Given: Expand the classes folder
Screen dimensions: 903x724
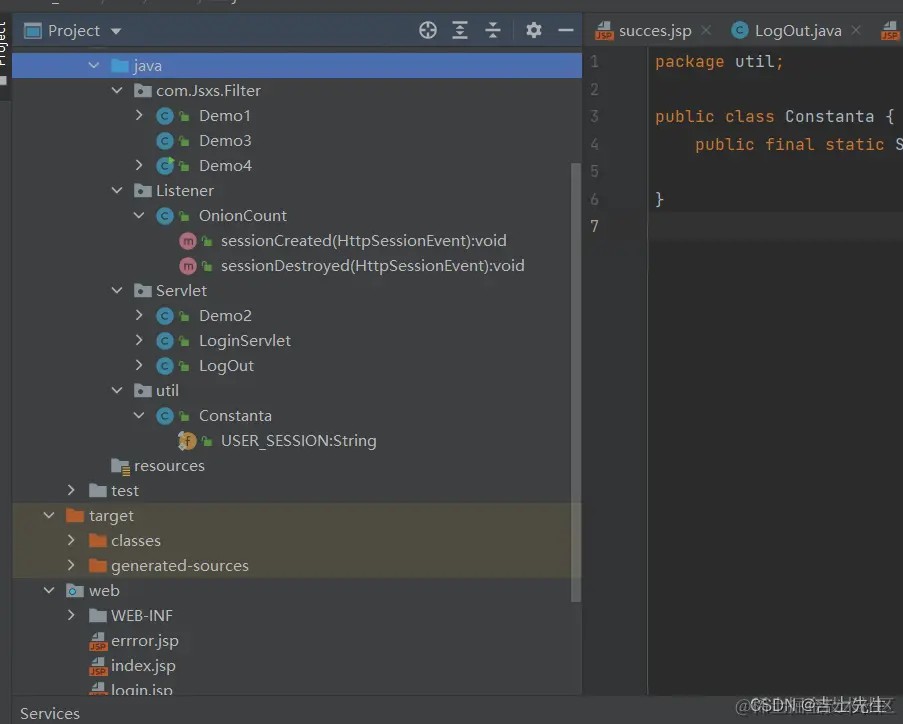Looking at the screenshot, I should [71, 540].
